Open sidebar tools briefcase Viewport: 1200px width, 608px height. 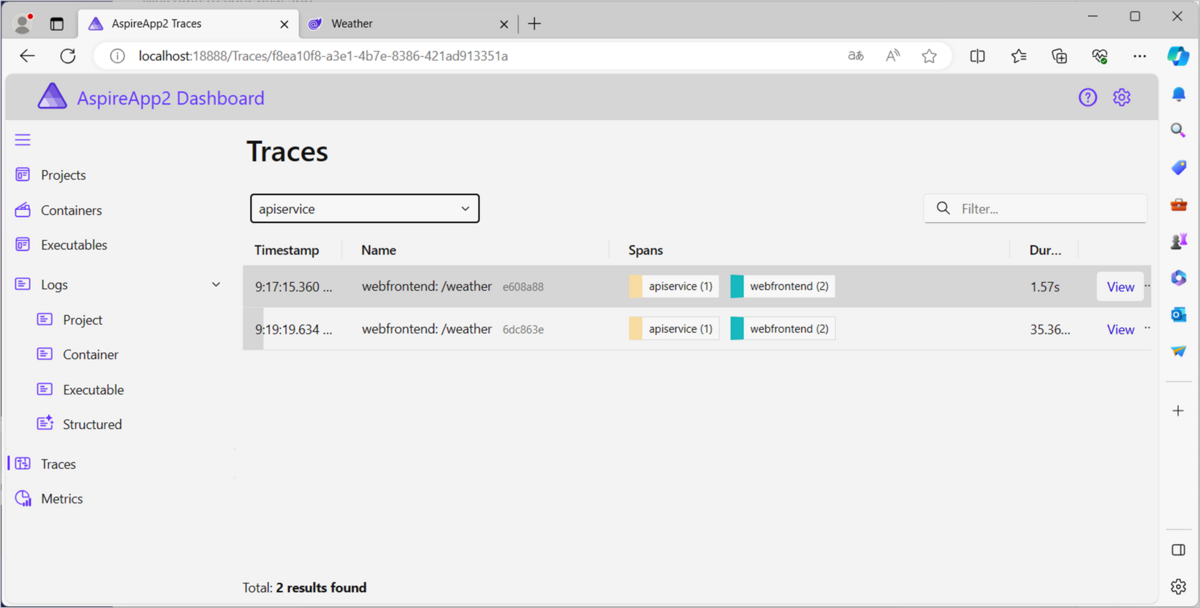pyautogui.click(x=1178, y=204)
